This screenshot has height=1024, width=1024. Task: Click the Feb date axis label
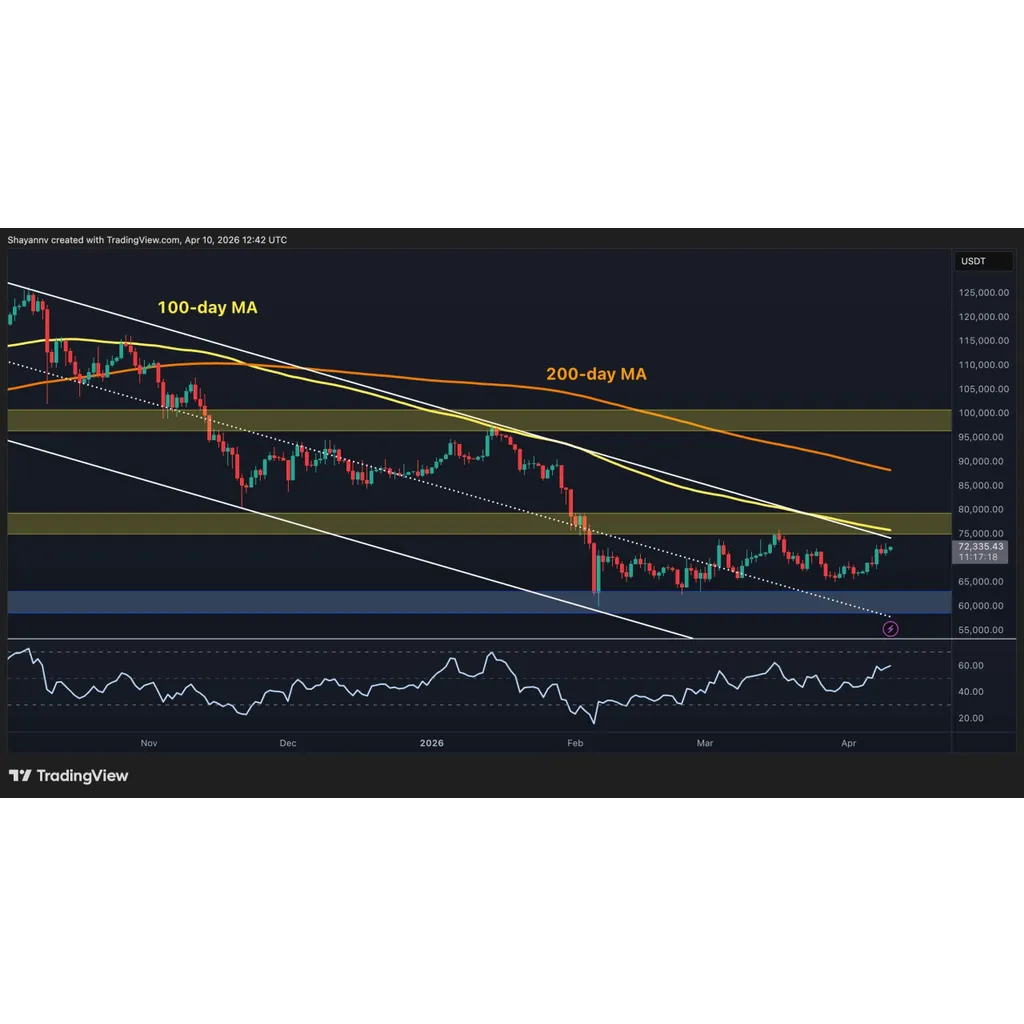(x=575, y=743)
